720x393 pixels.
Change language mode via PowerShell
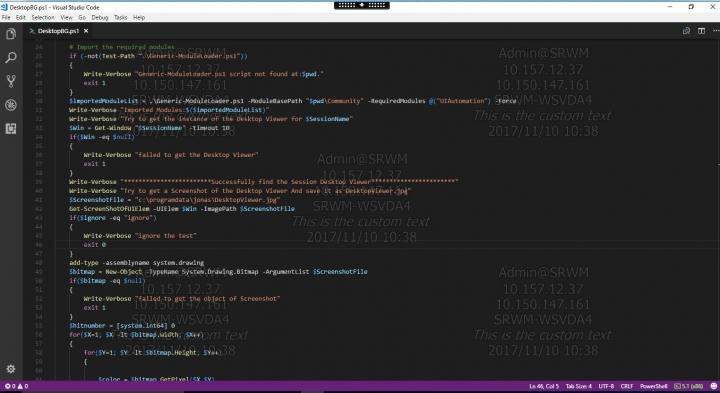[x=653, y=386]
